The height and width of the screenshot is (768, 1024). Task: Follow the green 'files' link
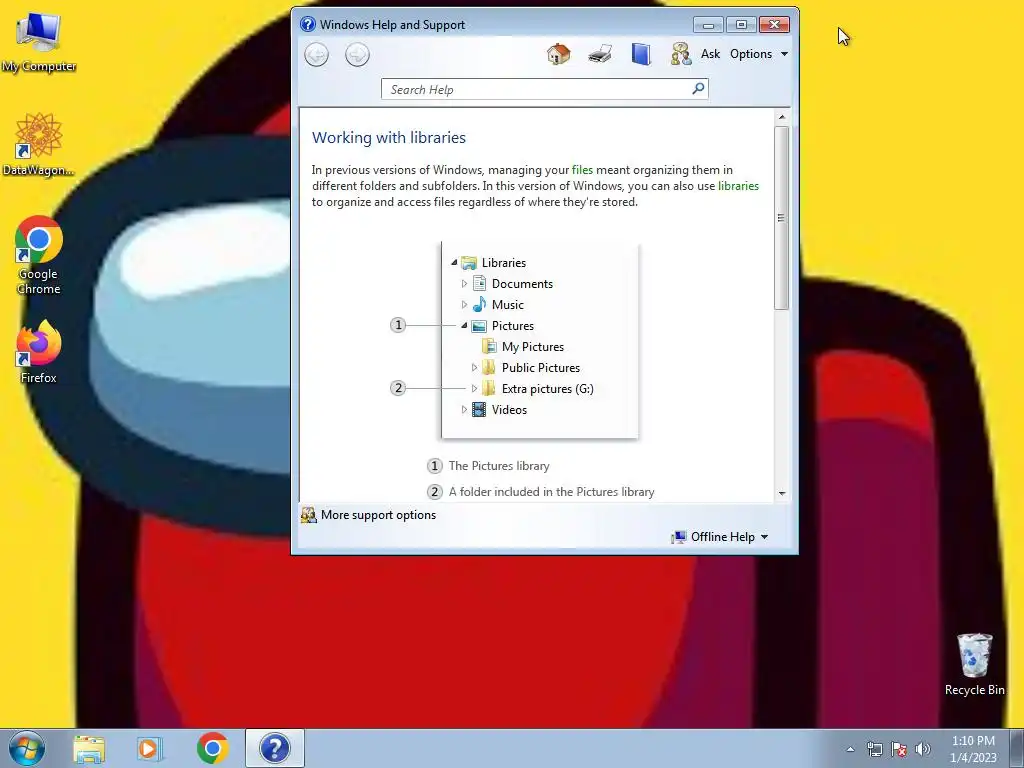pos(582,170)
